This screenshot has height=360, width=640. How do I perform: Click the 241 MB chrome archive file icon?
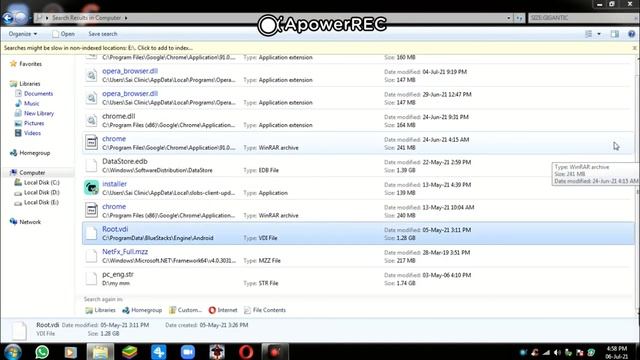click(91, 143)
